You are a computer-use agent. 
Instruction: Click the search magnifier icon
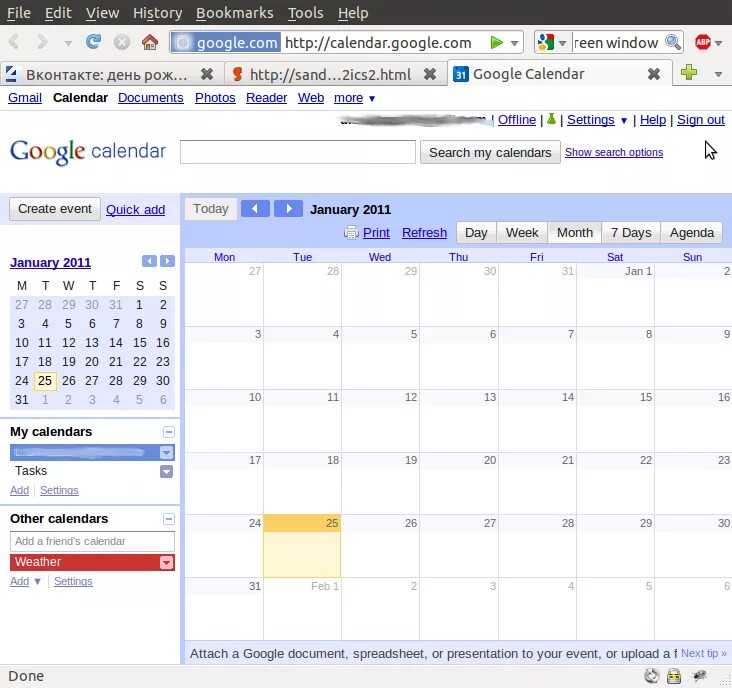pyautogui.click(x=673, y=42)
